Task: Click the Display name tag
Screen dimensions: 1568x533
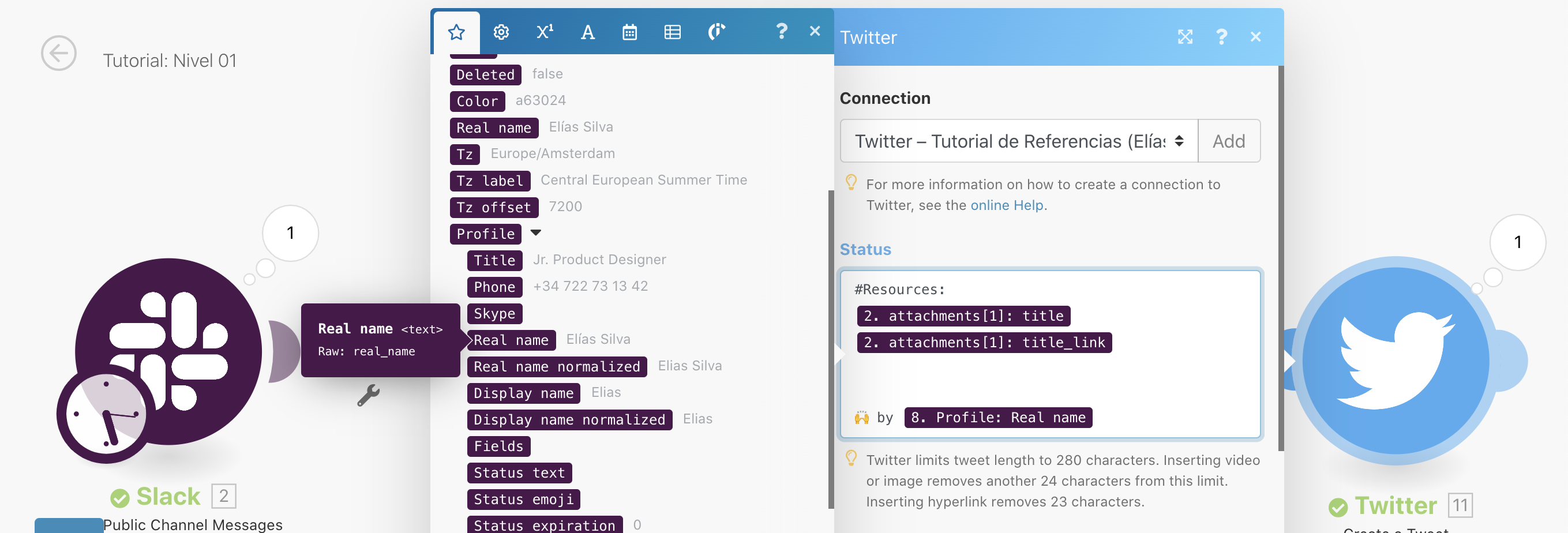Action: (523, 393)
